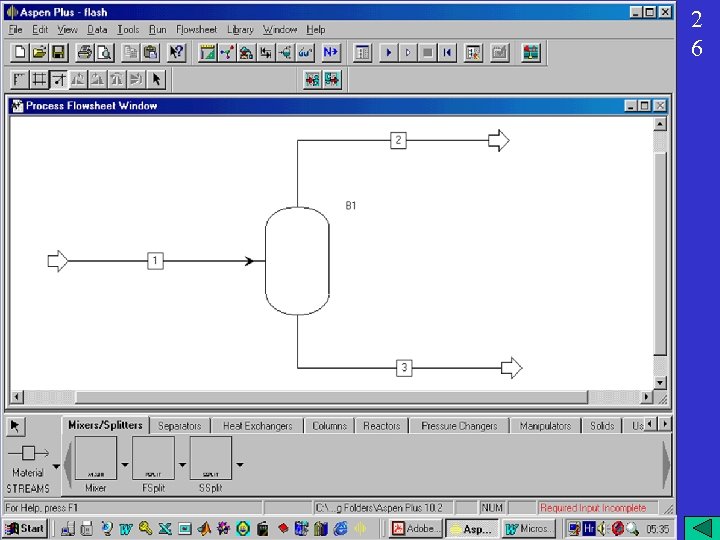Switch to the Reactors tab
This screenshot has width=720, height=540.
click(382, 426)
